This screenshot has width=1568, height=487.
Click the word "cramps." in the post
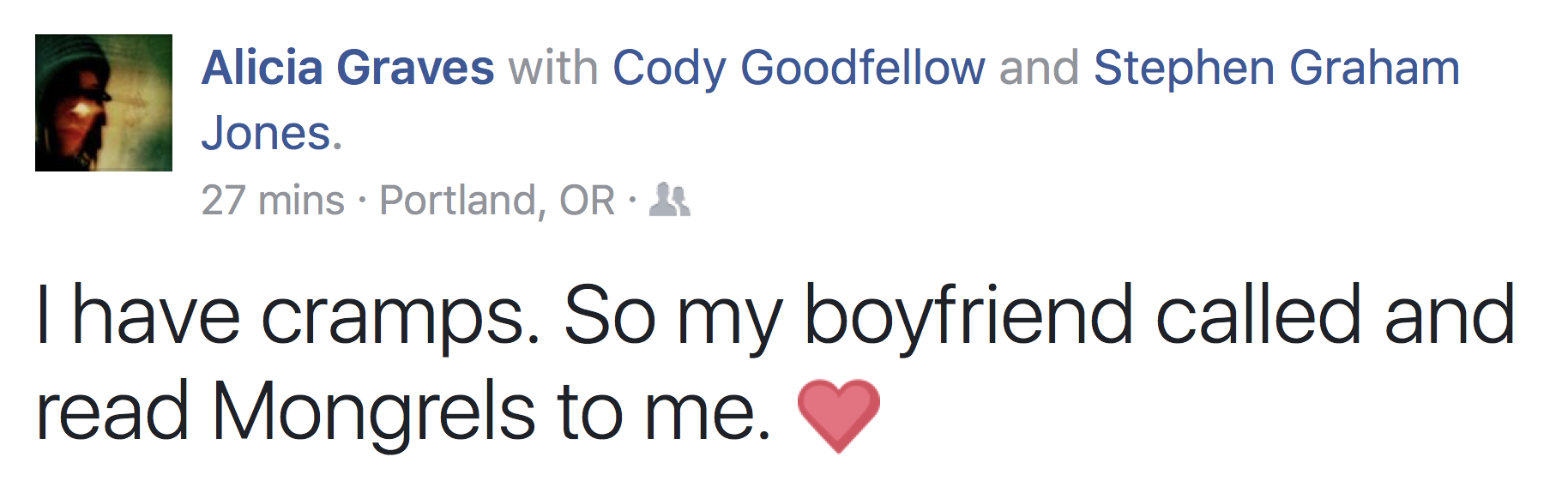(x=401, y=316)
